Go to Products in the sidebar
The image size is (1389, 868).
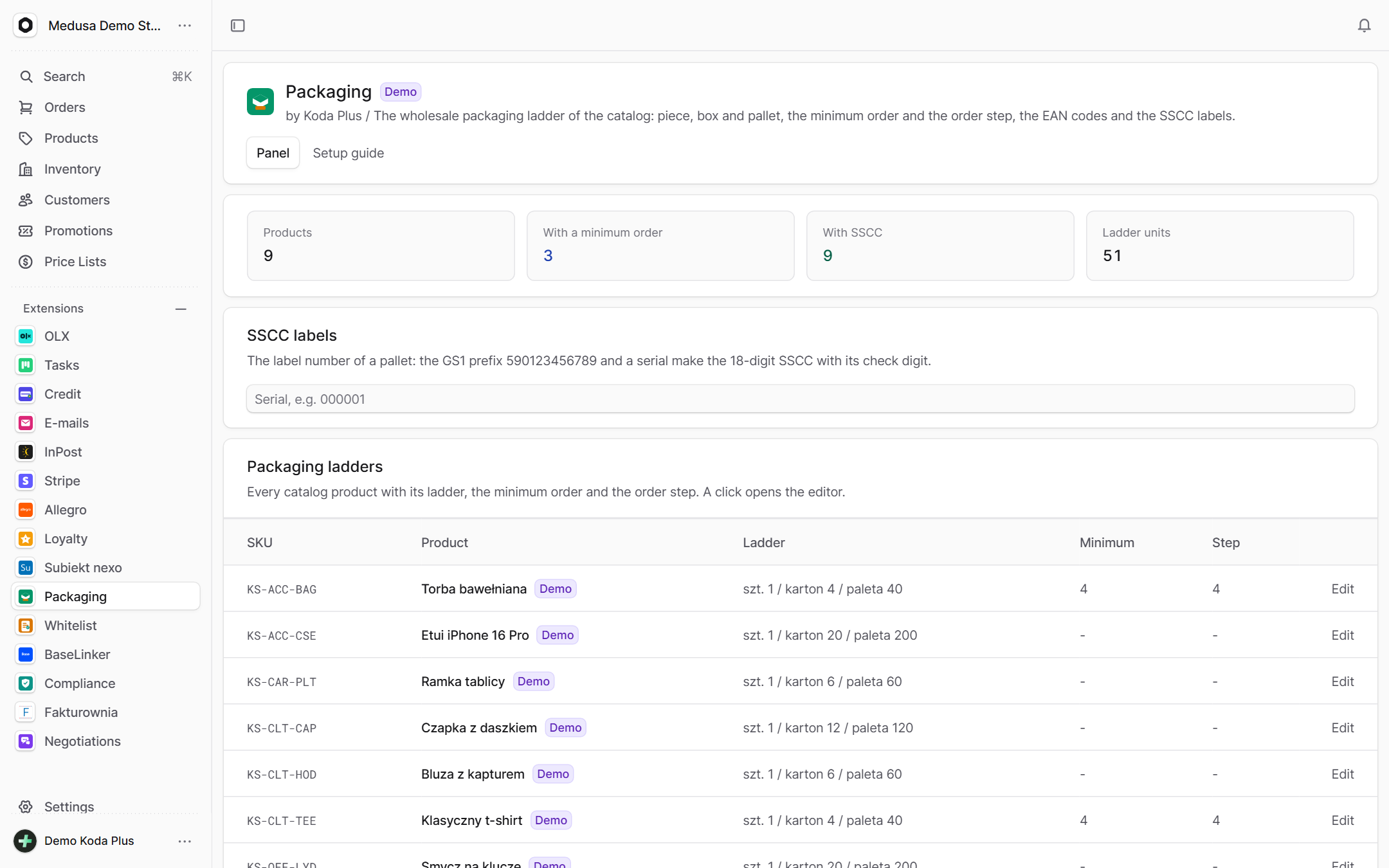pyautogui.click(x=105, y=138)
